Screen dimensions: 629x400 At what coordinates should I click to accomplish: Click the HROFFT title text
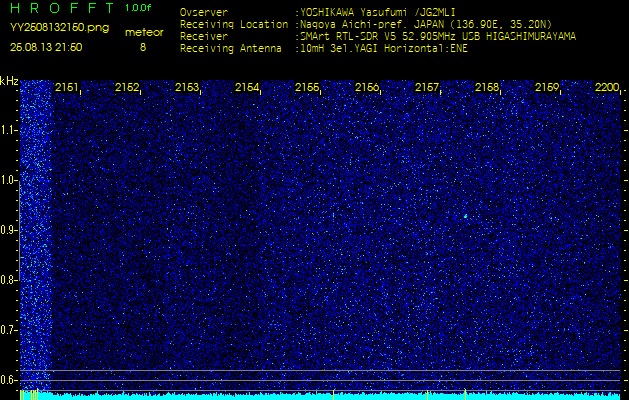[62, 8]
